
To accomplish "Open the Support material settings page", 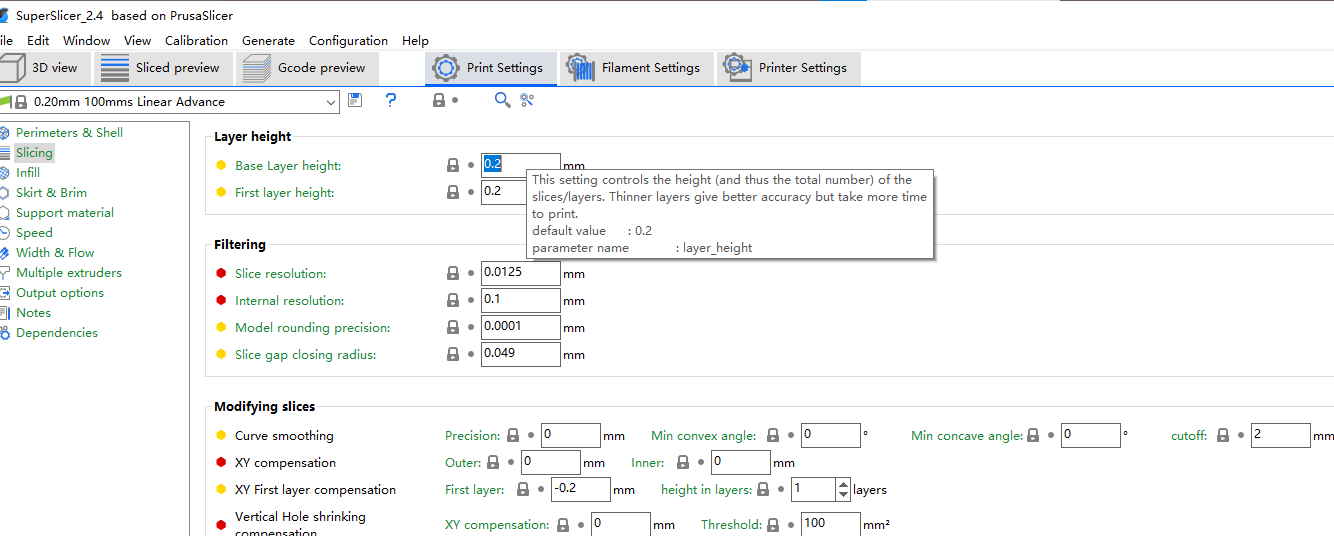I will coord(65,213).
